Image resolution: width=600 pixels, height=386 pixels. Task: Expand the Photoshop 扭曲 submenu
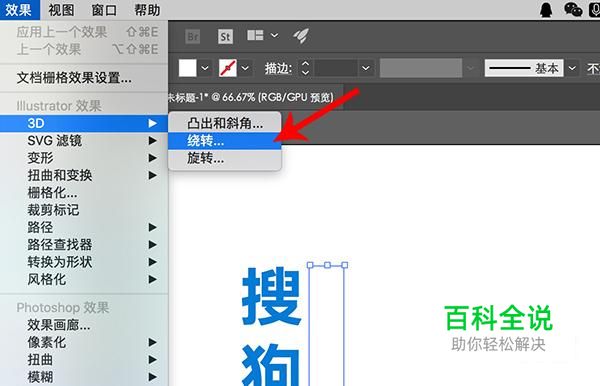pos(84,360)
